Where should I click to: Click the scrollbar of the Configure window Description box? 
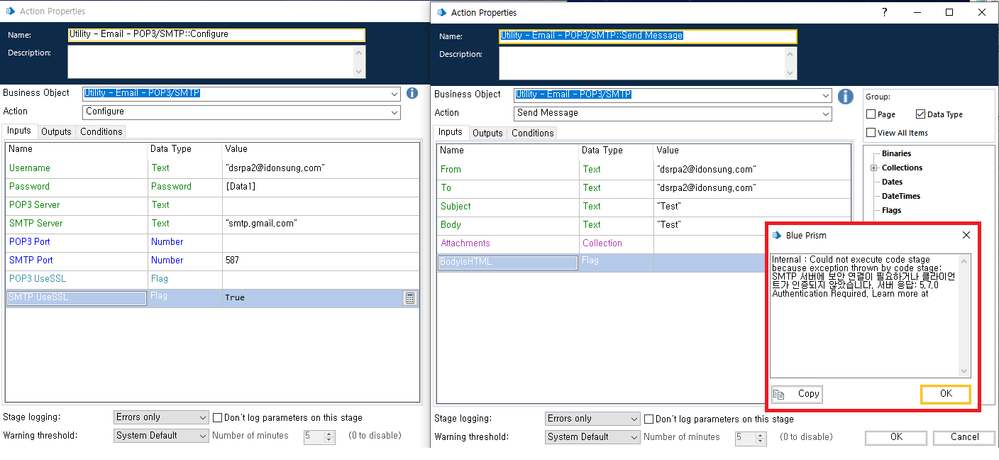click(x=359, y=62)
